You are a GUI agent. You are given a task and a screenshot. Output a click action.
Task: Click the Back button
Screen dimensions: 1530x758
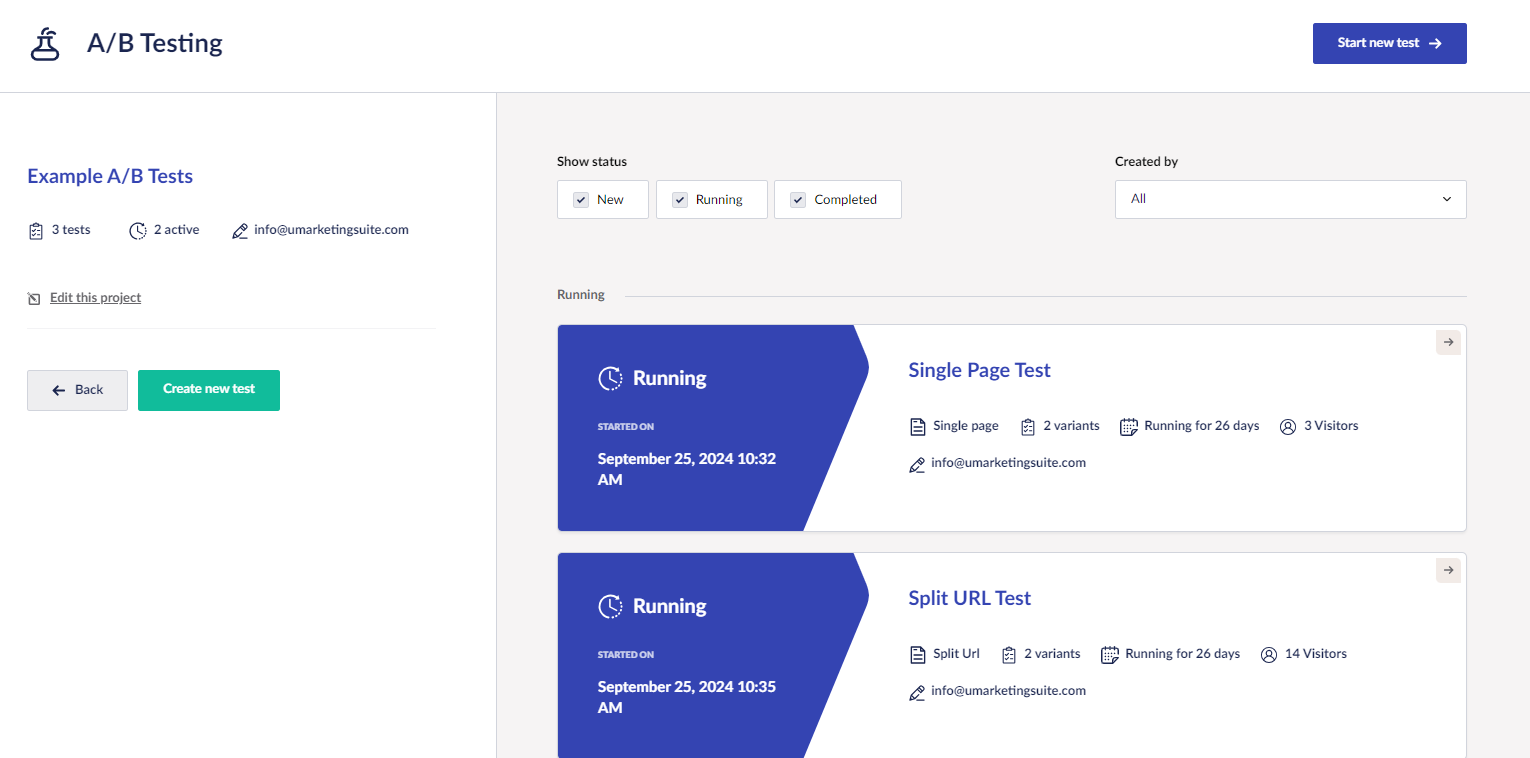(x=77, y=390)
